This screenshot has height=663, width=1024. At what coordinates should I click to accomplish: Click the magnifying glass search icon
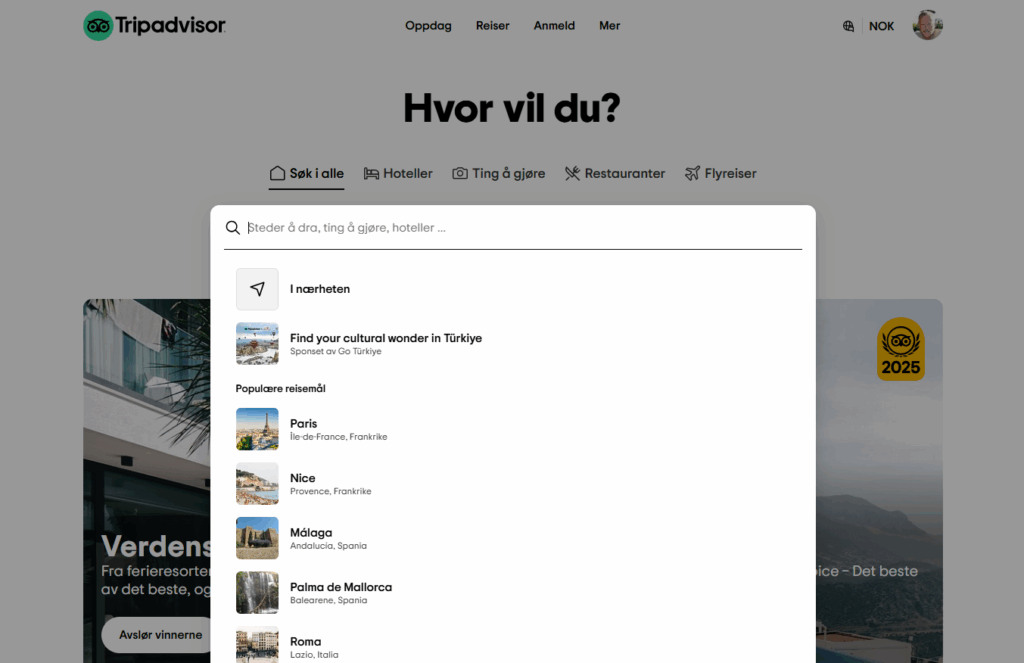(233, 227)
